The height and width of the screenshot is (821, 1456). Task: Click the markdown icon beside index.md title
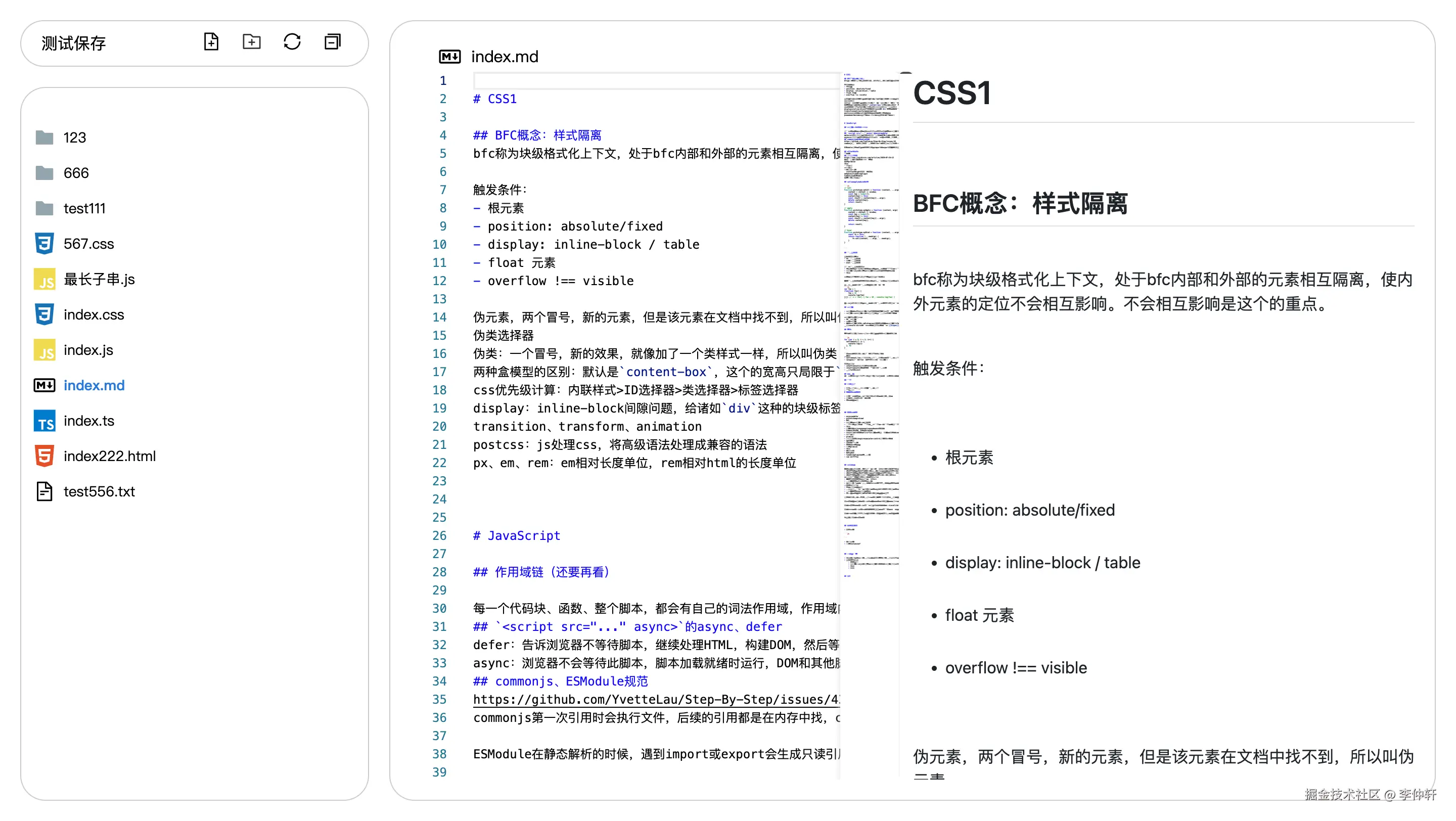[x=449, y=57]
